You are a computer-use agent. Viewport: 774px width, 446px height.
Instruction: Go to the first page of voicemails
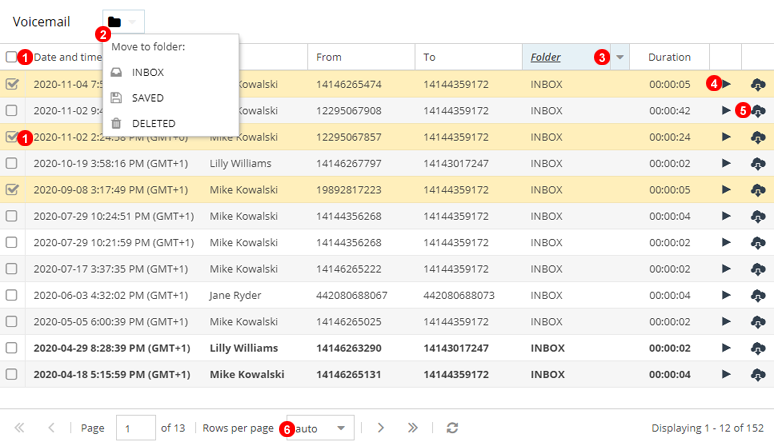pos(19,428)
